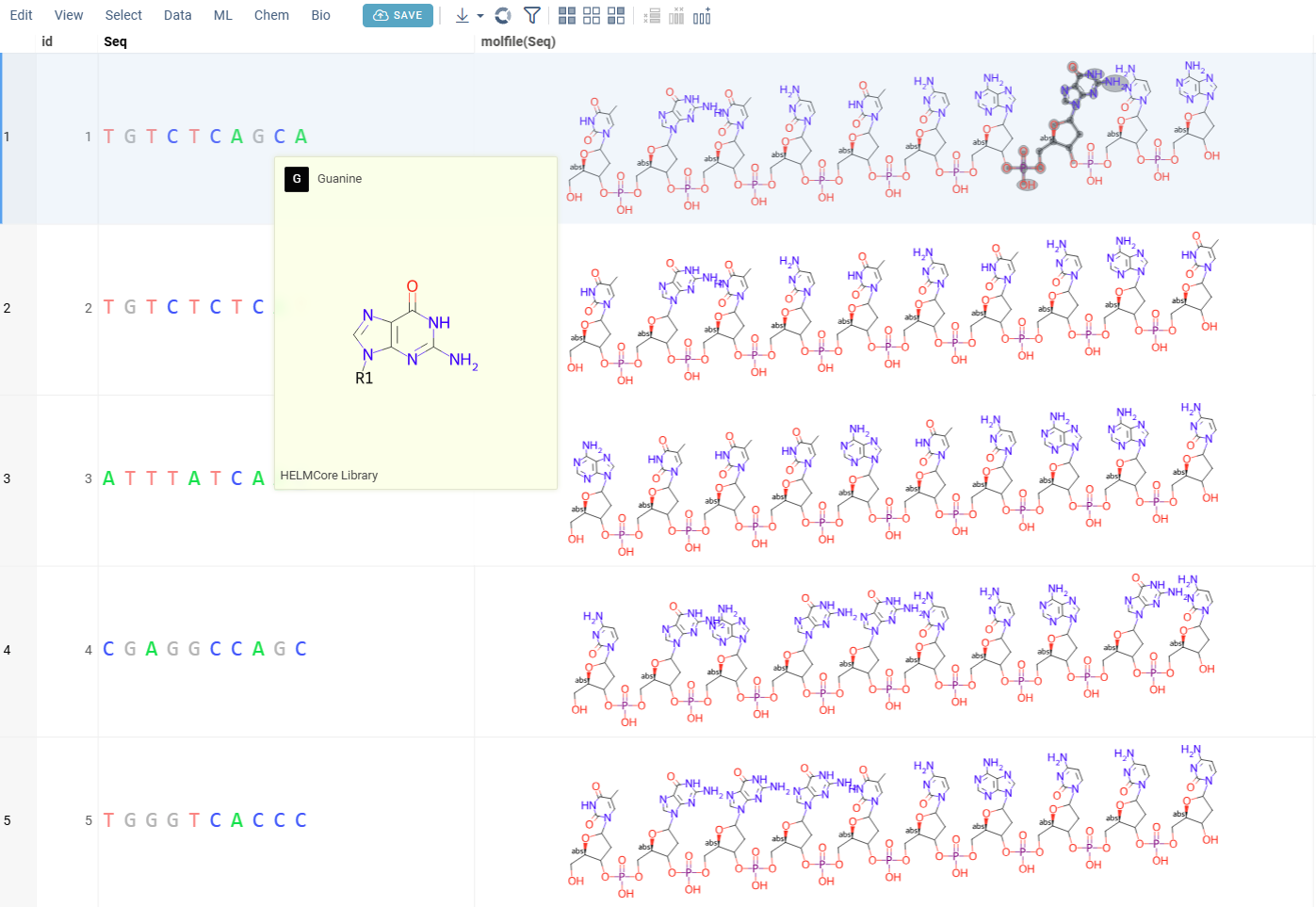Click the HELMCore Library link in the tooltip
This screenshot has height=907, width=1316.
pos(328,476)
